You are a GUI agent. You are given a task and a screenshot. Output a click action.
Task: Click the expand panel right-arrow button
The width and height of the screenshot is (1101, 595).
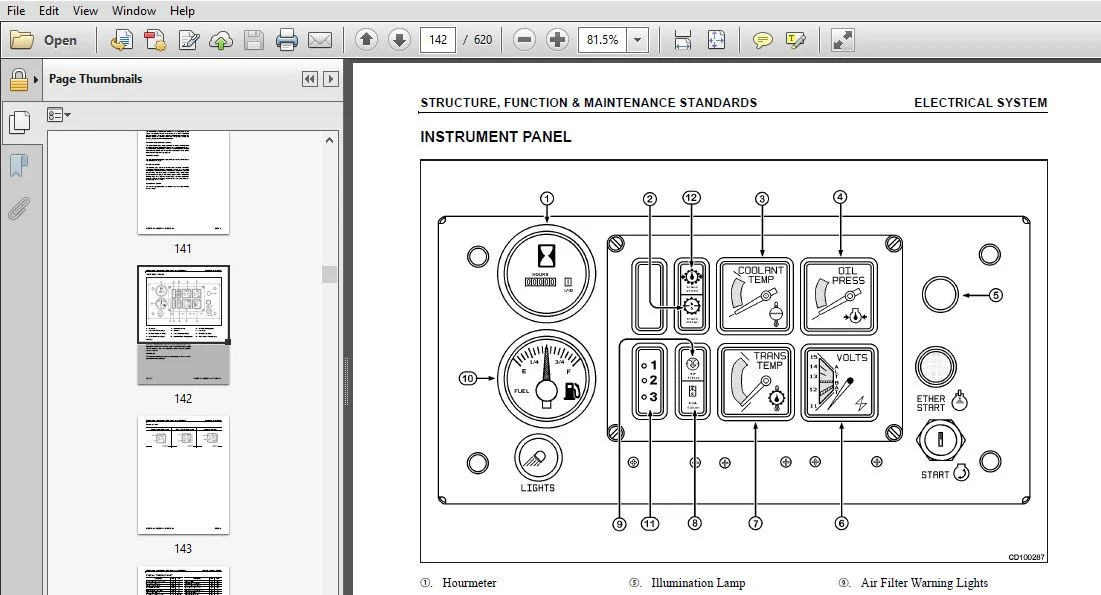point(331,79)
